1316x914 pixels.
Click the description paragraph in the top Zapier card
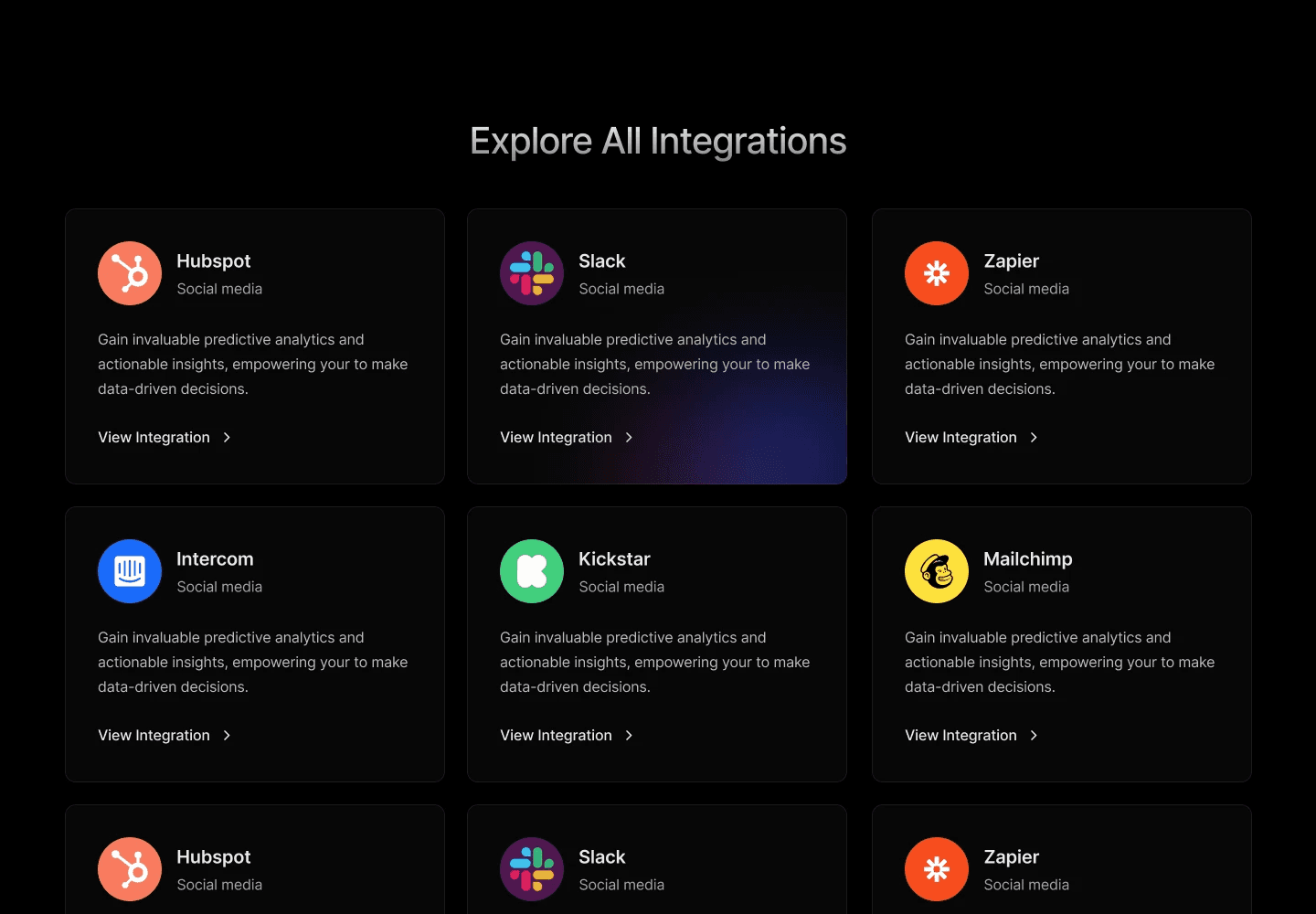[x=1060, y=364]
